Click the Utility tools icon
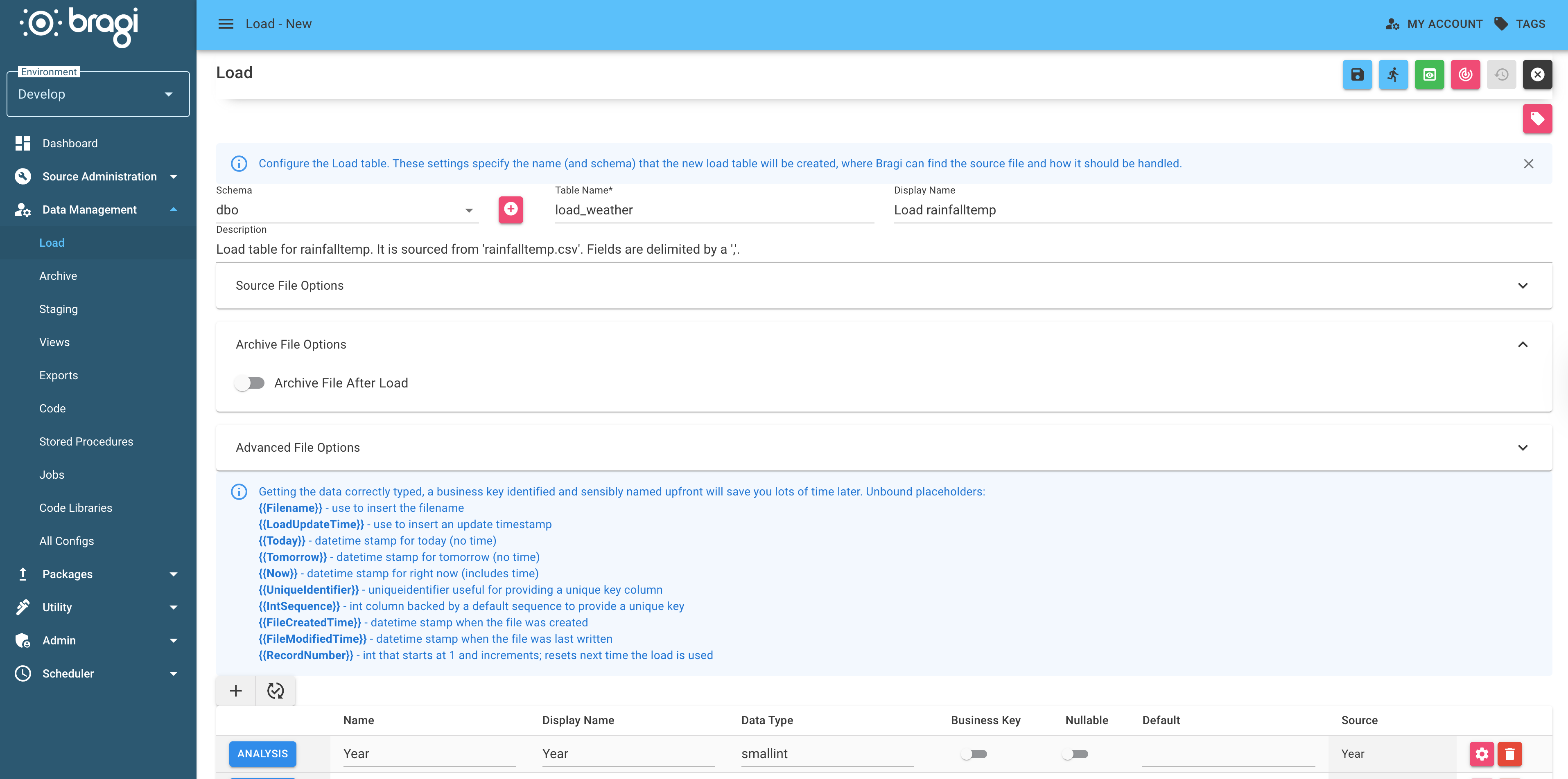 [x=23, y=607]
